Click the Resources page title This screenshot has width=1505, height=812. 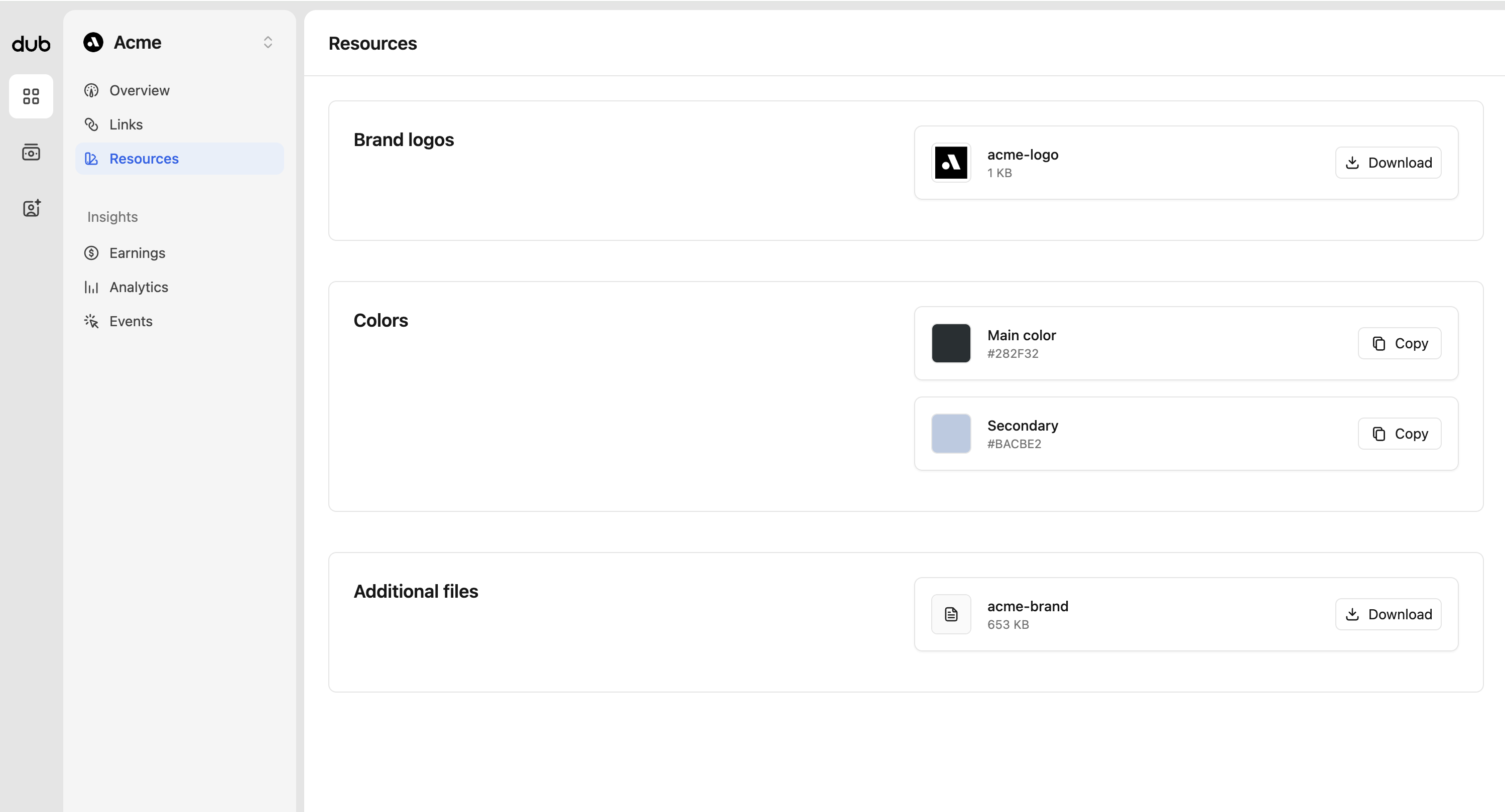[x=373, y=43]
